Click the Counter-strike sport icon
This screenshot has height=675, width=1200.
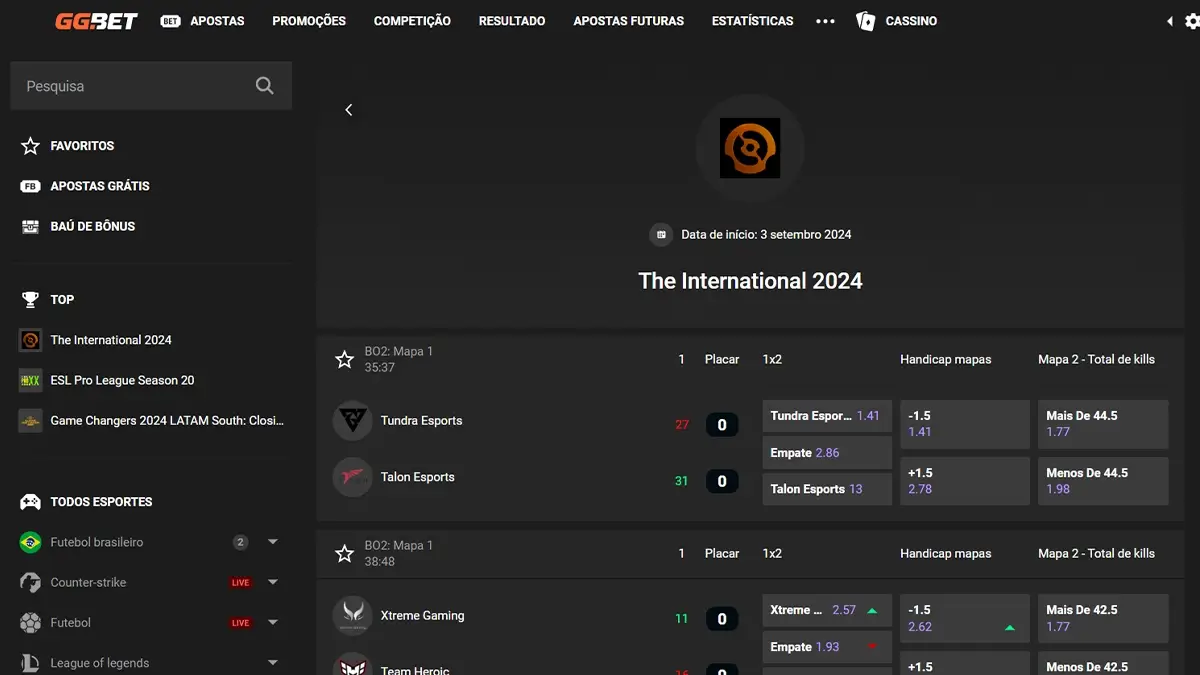[x=30, y=582]
